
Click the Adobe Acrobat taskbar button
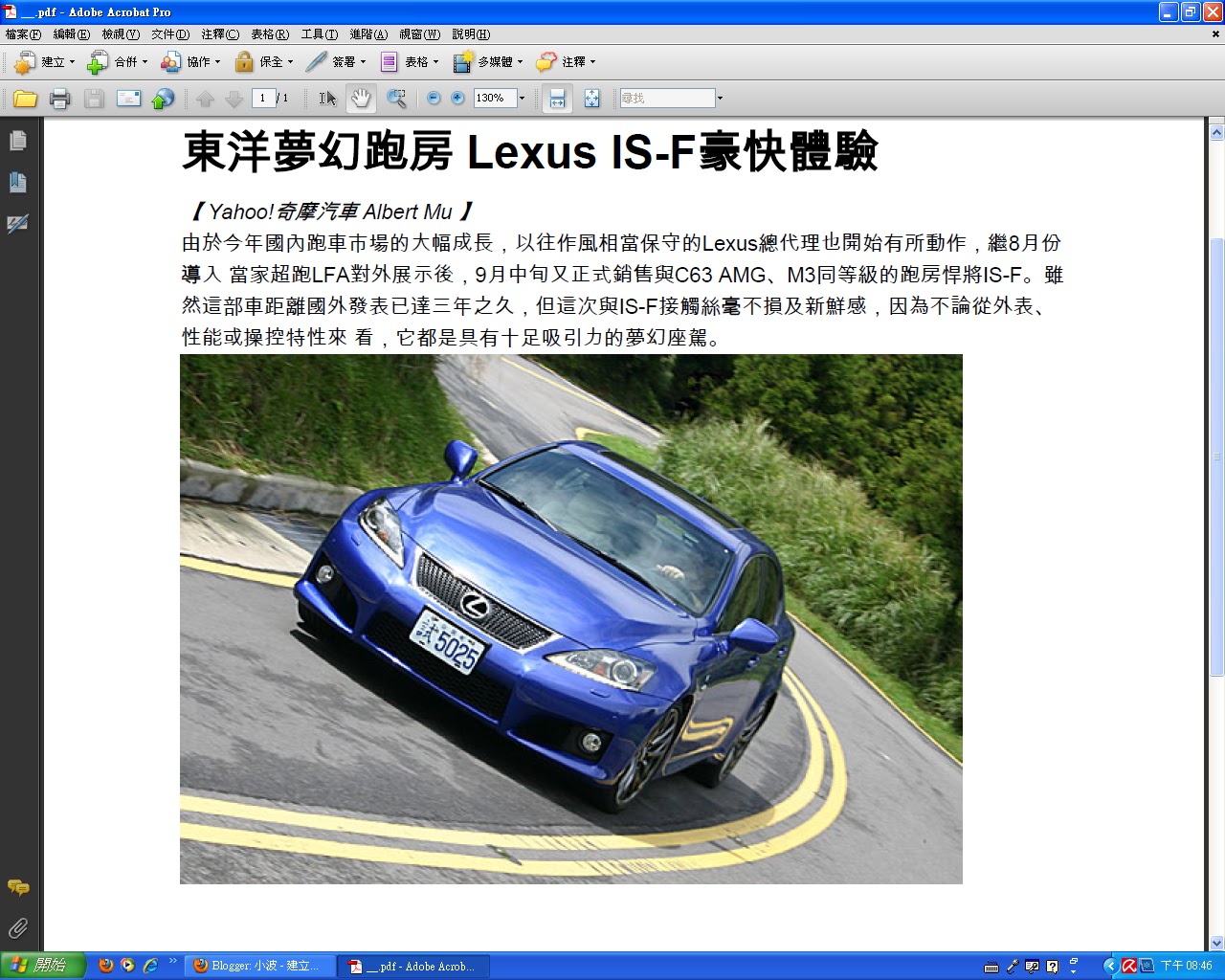(415, 966)
